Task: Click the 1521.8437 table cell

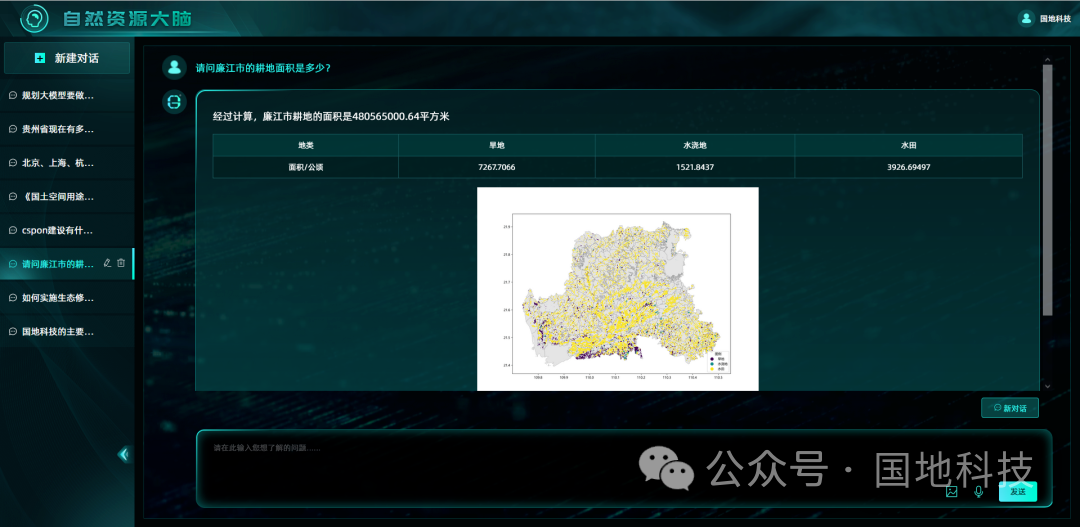Action: (695, 167)
